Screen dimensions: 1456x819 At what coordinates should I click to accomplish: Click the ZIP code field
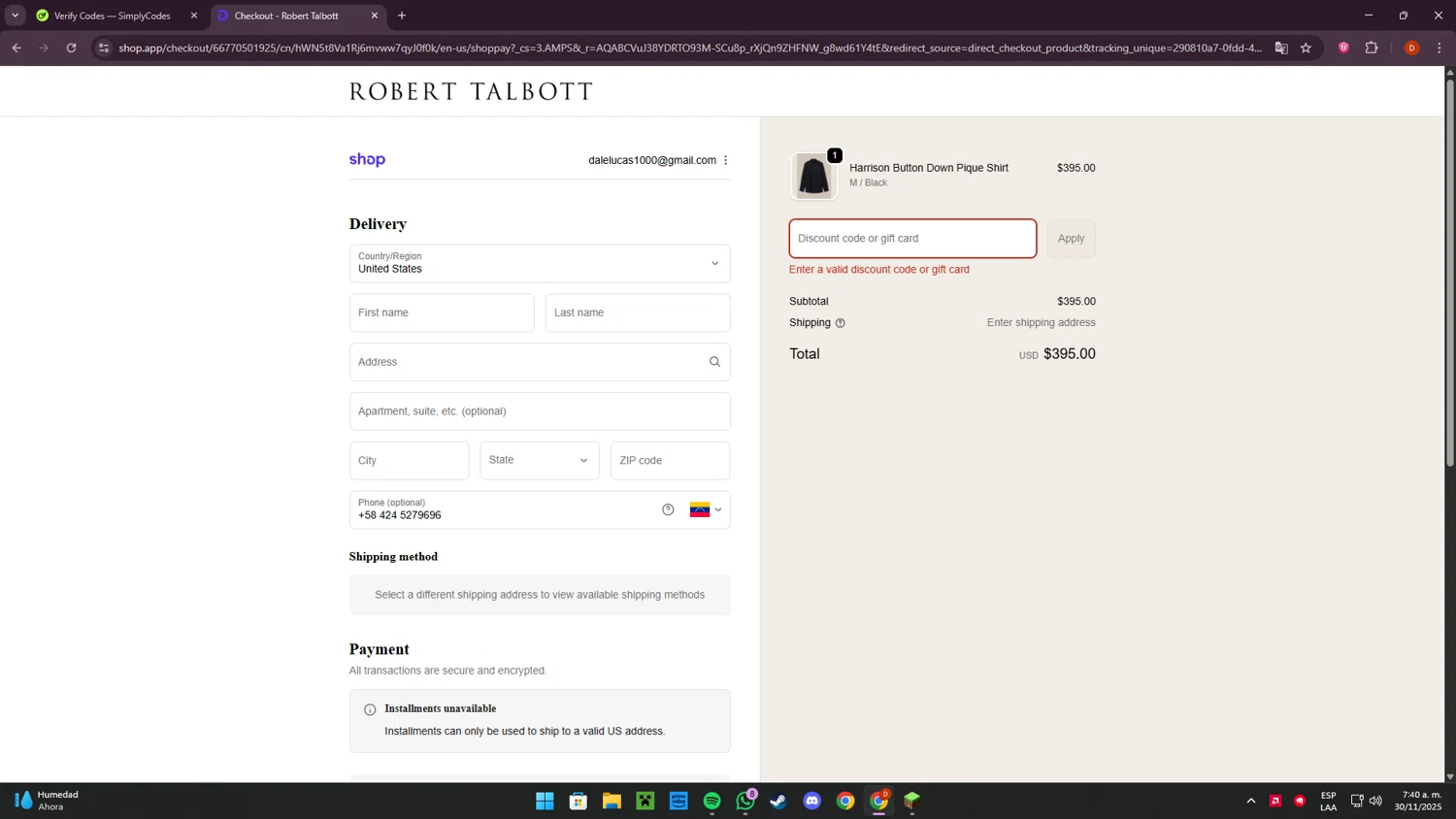[671, 460]
